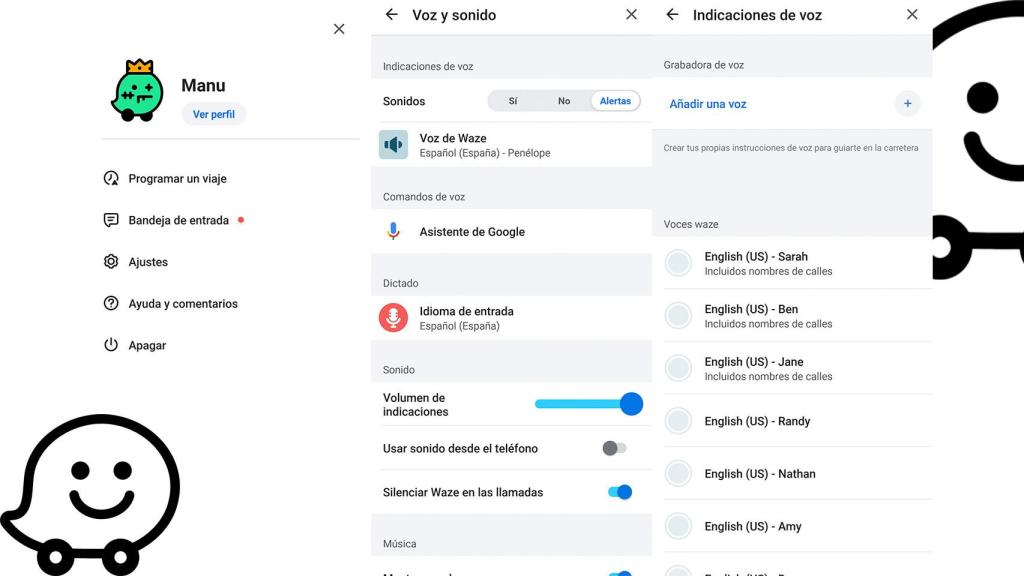Viewport: 1024px width, 576px height.
Task: Click the red notification dot on Bandeja
Action: coord(241,220)
